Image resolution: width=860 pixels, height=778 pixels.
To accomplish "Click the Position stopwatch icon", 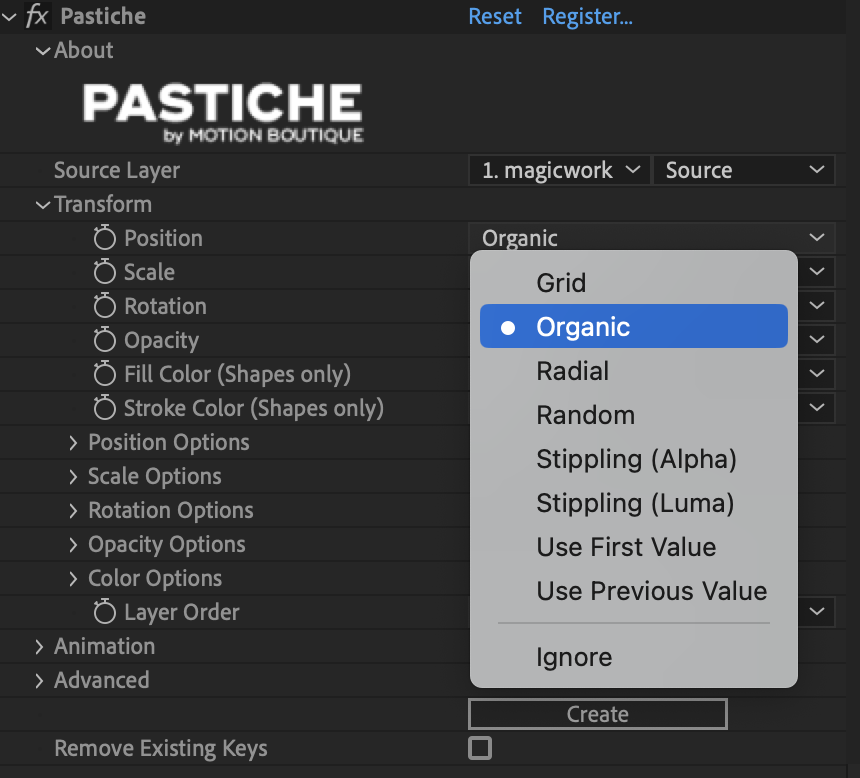I will coord(105,238).
